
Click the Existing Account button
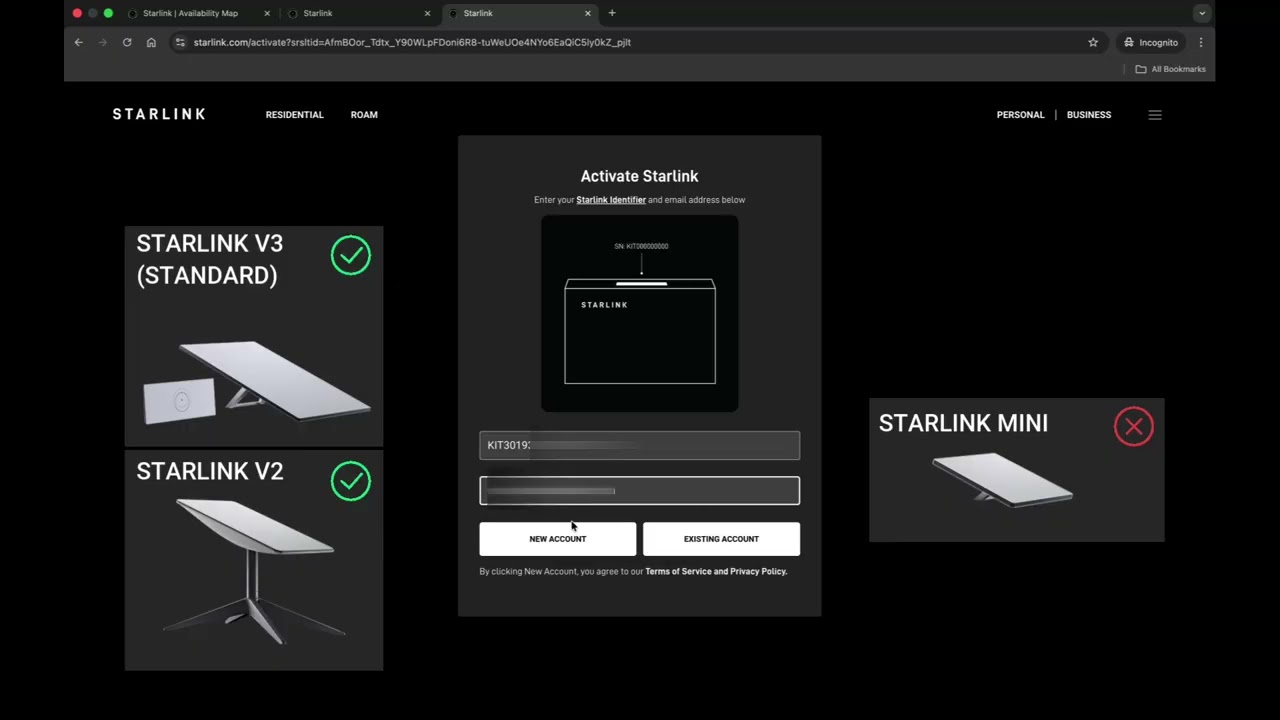[721, 539]
